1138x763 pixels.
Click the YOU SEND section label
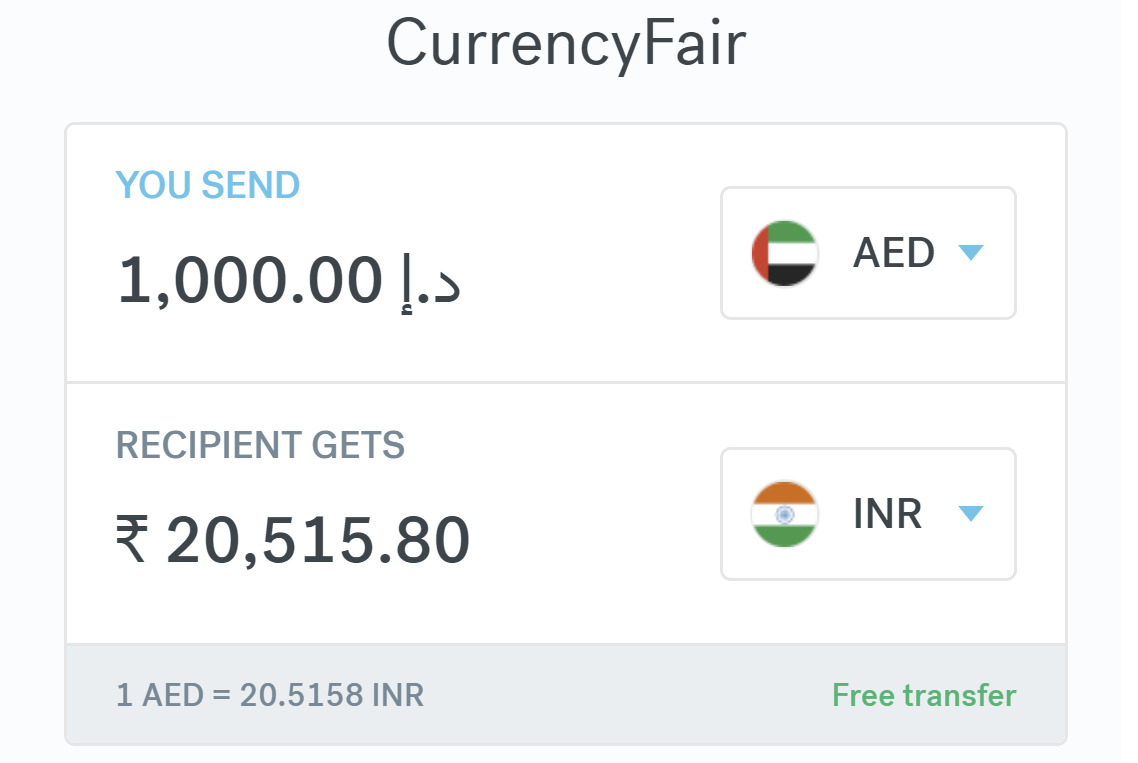(207, 184)
